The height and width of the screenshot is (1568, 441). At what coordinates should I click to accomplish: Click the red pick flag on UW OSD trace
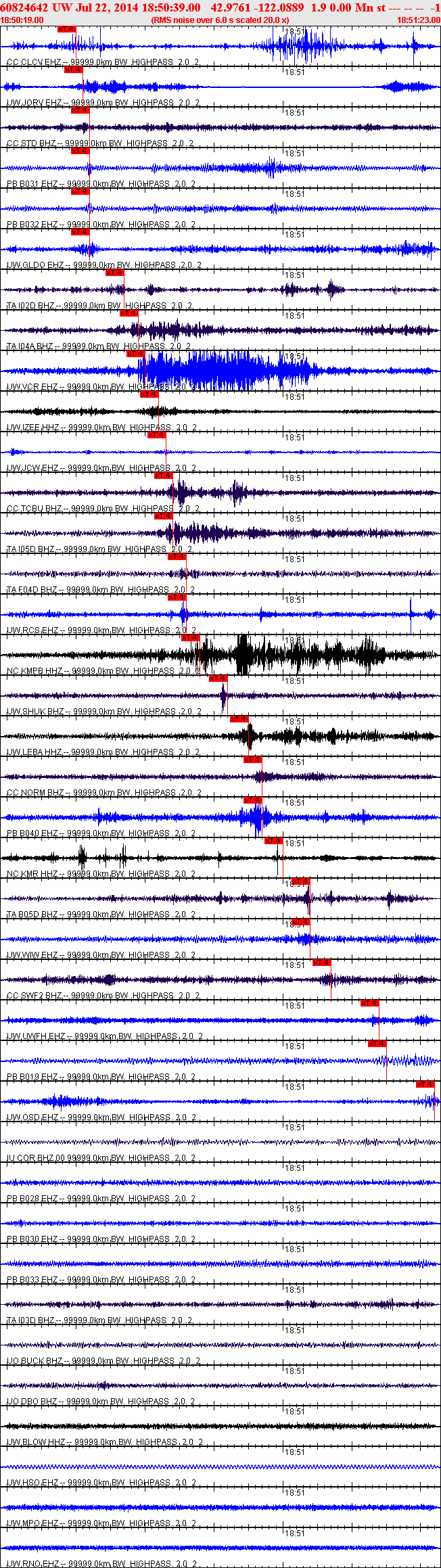click(x=425, y=1084)
